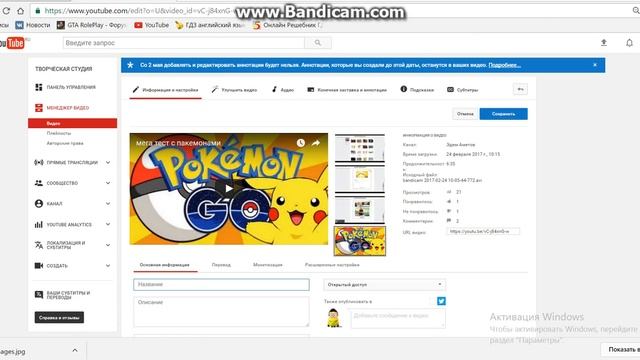The width and height of the screenshot is (640, 360).
Task: Select the Монетизация sub-tab
Action: point(268,265)
